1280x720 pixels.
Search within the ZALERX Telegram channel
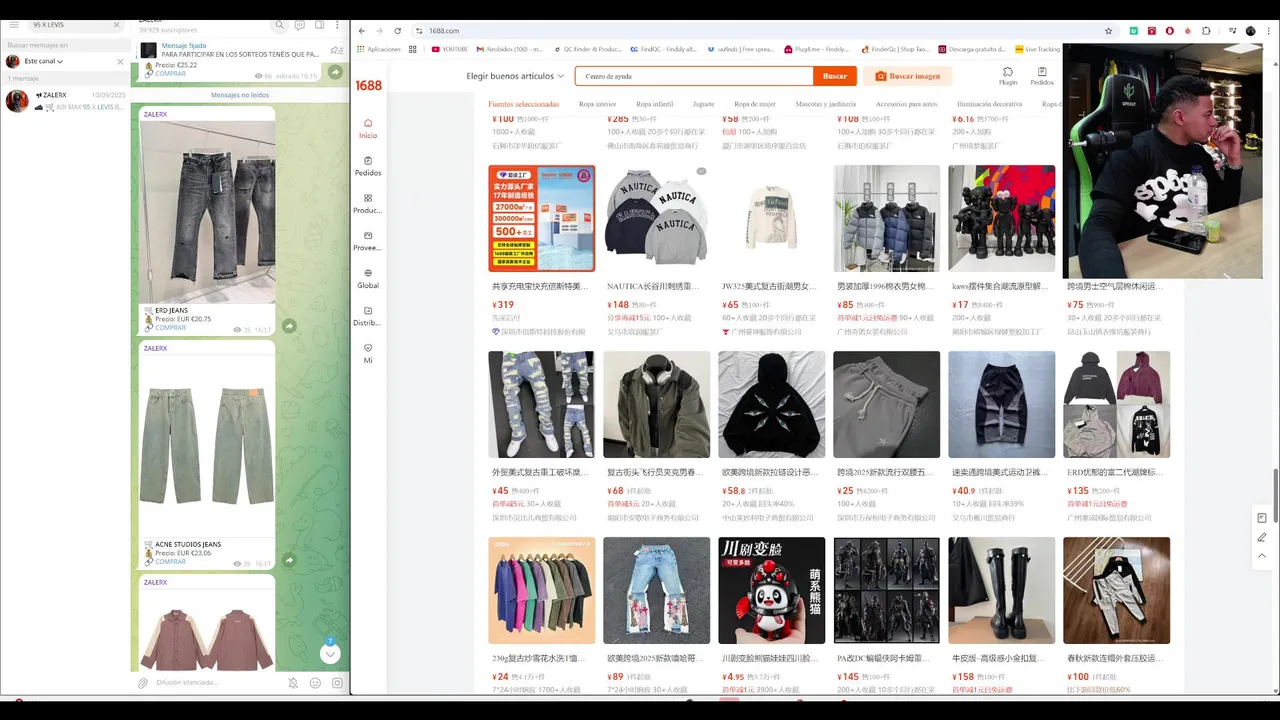pyautogui.click(x=279, y=24)
